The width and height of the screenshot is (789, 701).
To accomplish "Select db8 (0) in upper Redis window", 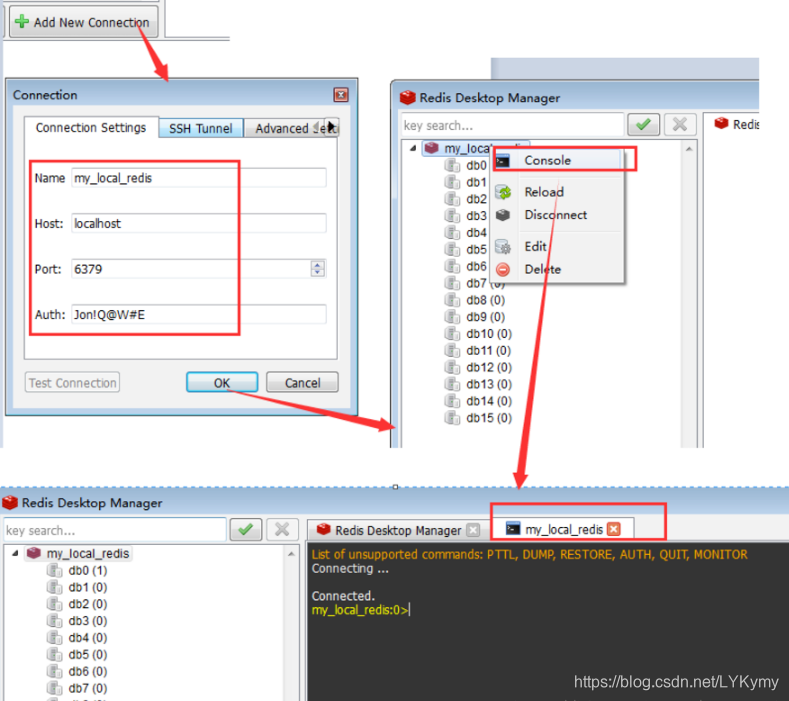I will click(x=486, y=300).
